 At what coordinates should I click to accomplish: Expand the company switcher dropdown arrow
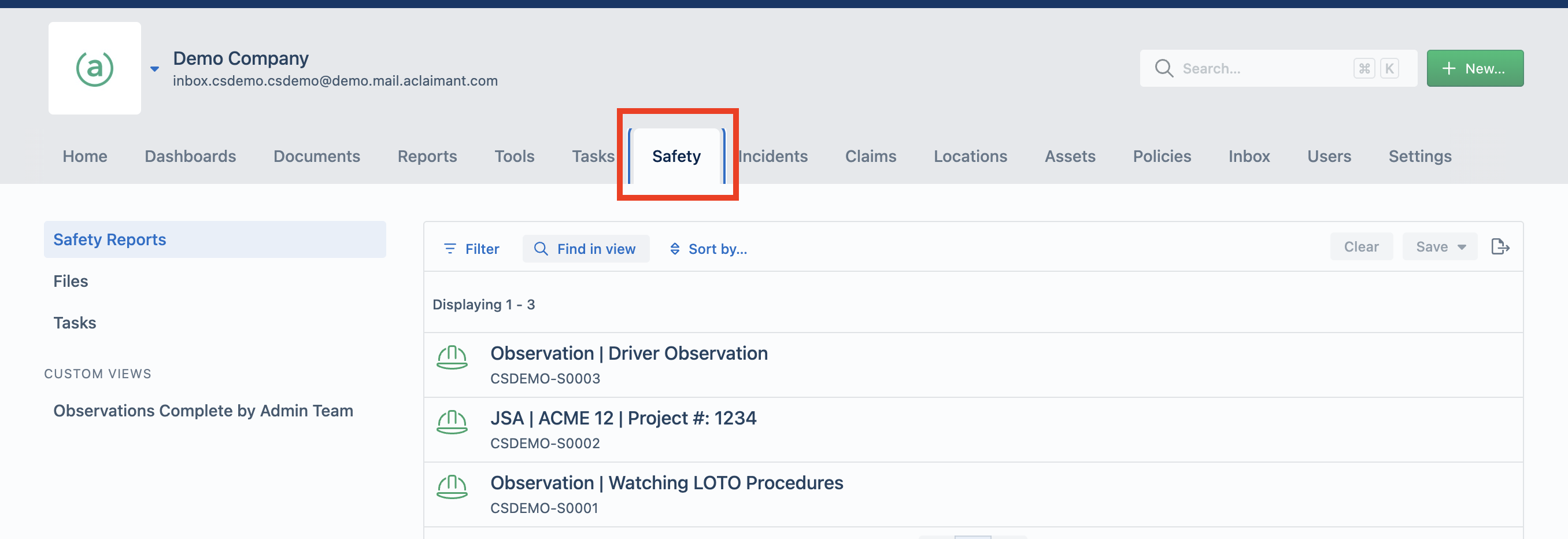[x=154, y=69]
